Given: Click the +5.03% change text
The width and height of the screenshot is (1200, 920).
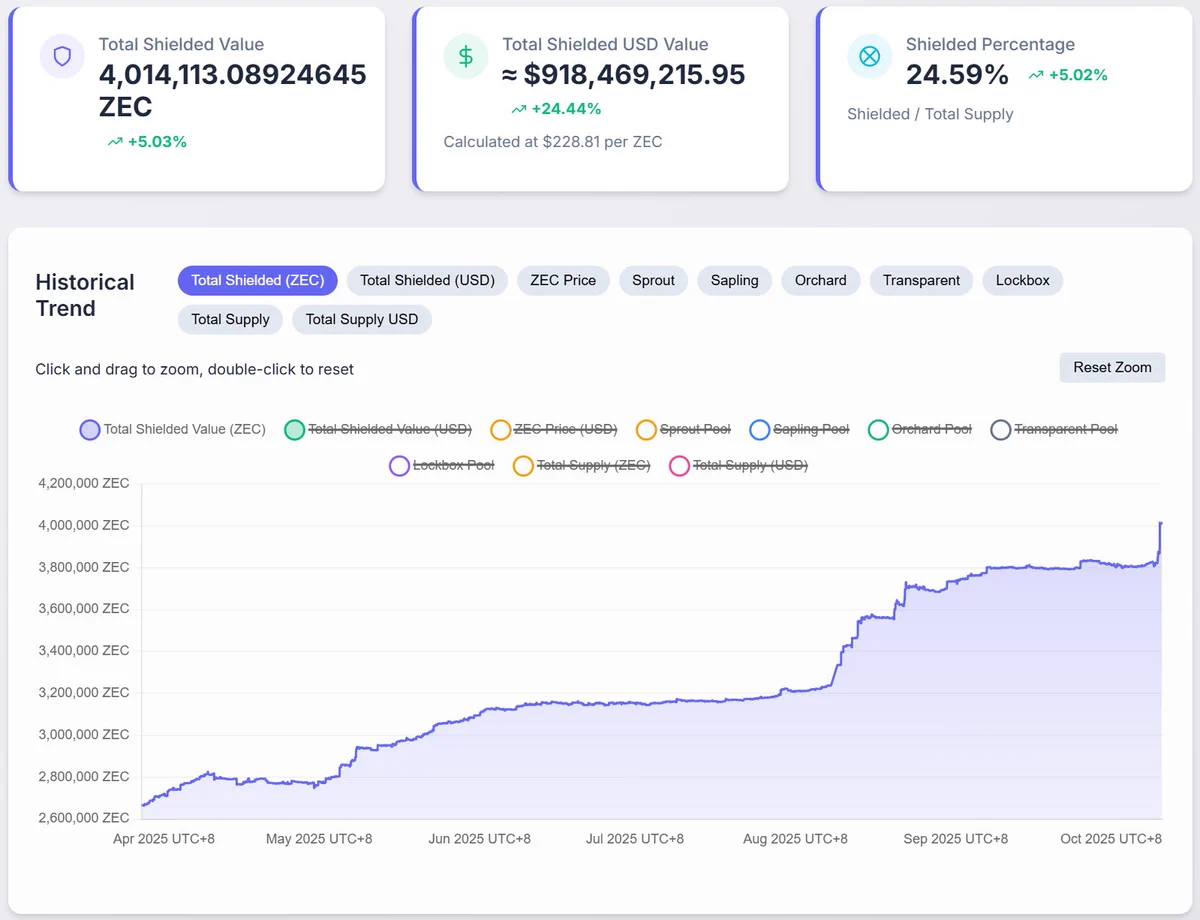Looking at the screenshot, I should (157, 142).
